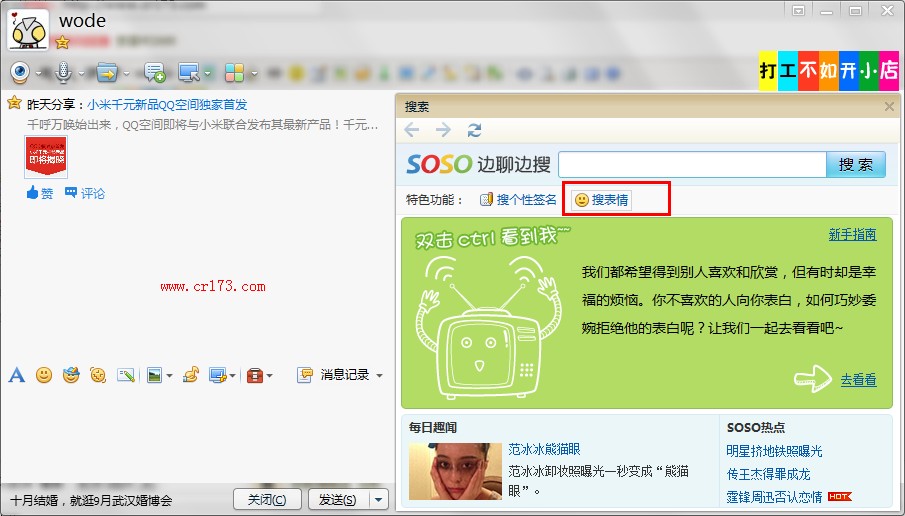This screenshot has width=905, height=516.
Task: Start a voice call with microphone icon
Action: (63, 73)
